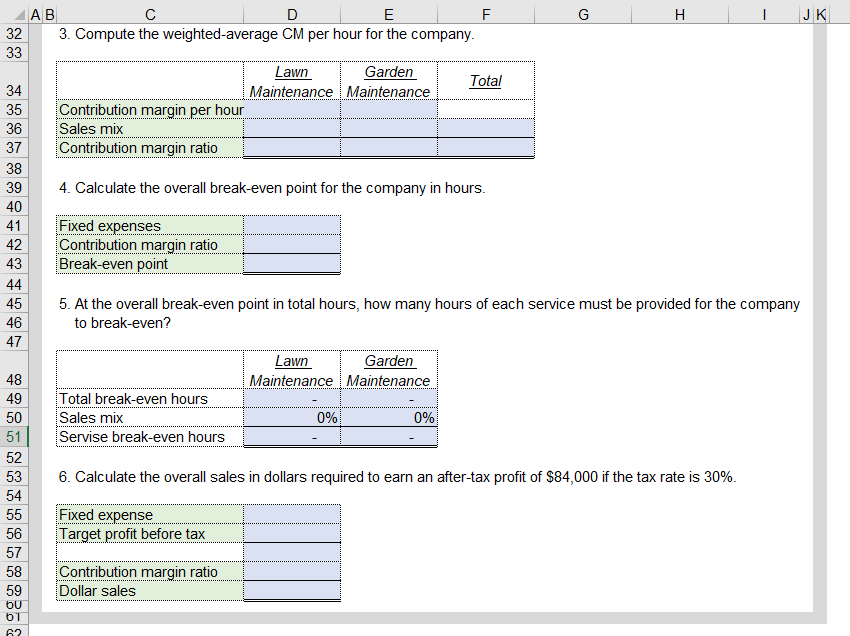Click the Fixed expense input cell row 55
850x636 pixels.
(292, 515)
